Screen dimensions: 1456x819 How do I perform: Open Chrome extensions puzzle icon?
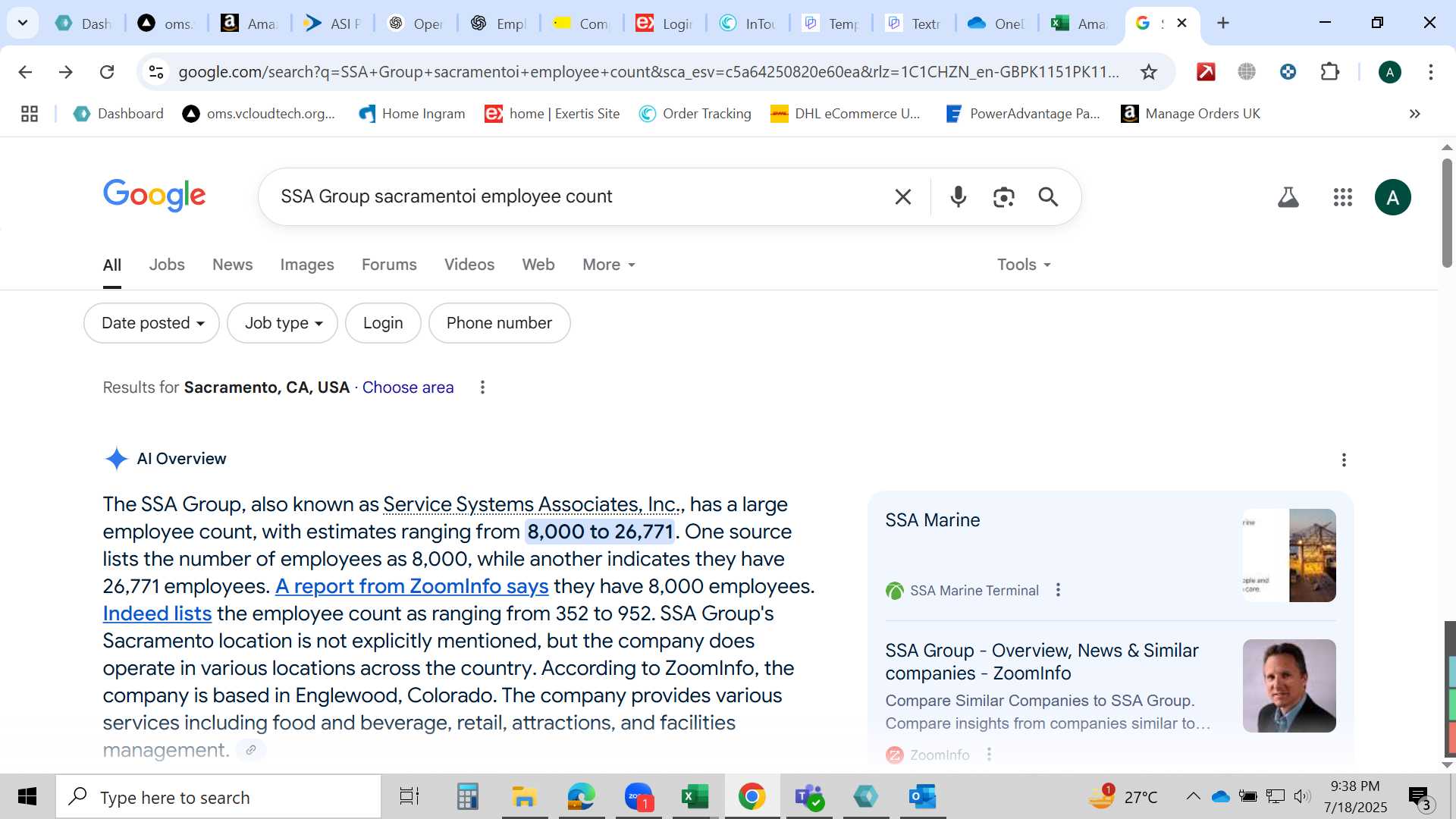pyautogui.click(x=1329, y=72)
